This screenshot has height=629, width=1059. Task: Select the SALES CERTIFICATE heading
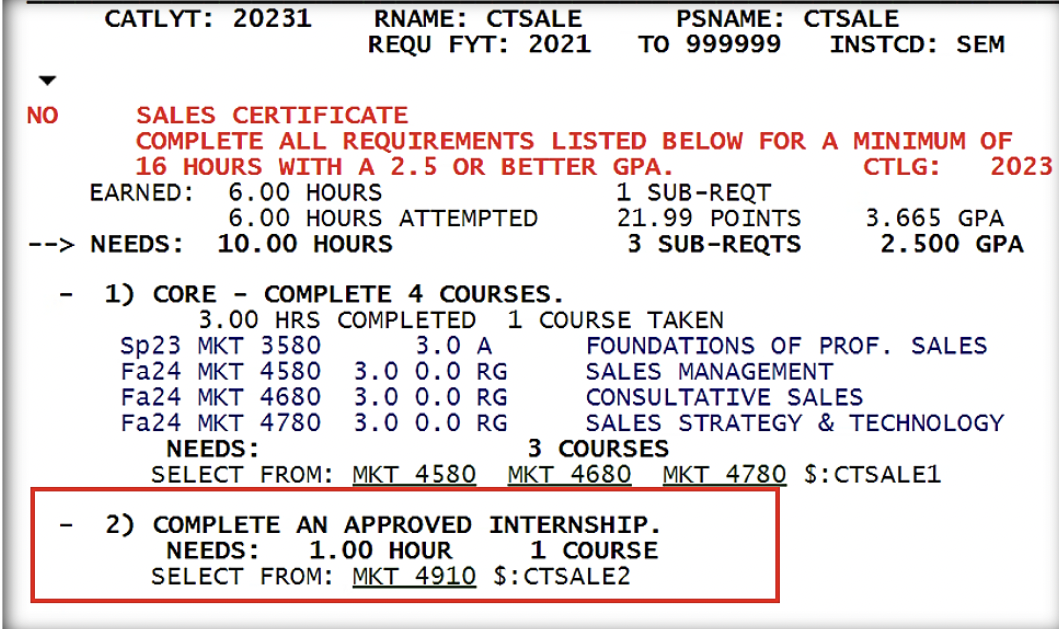tap(272, 116)
